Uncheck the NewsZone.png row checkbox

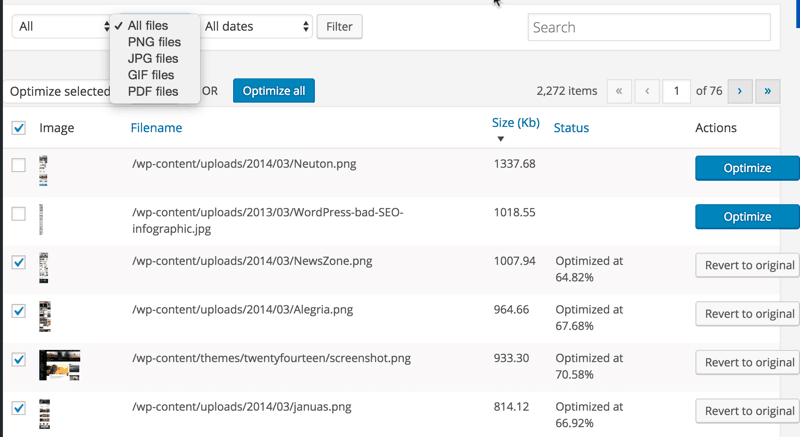coord(18,263)
